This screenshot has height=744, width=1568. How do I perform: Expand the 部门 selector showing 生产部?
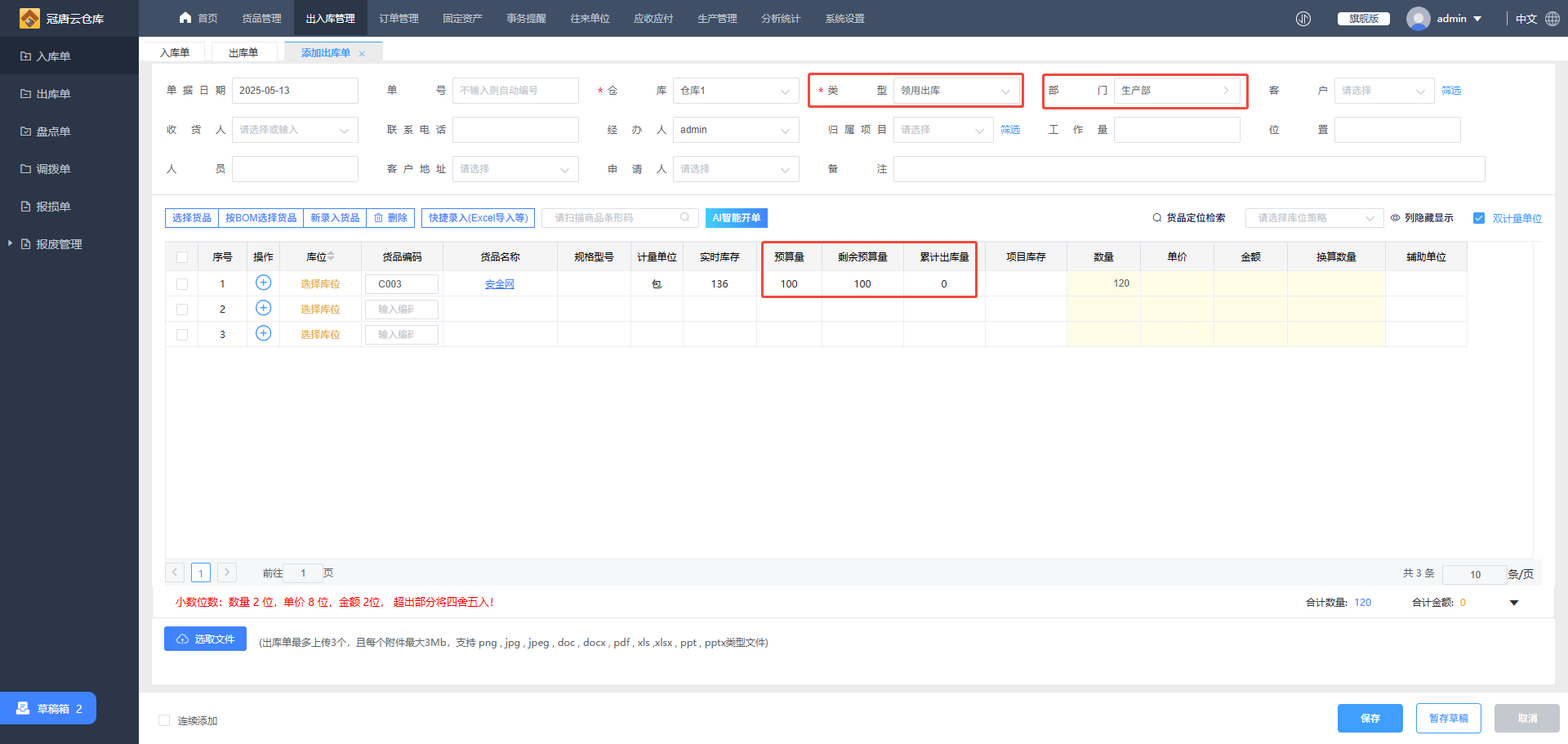tap(1177, 91)
